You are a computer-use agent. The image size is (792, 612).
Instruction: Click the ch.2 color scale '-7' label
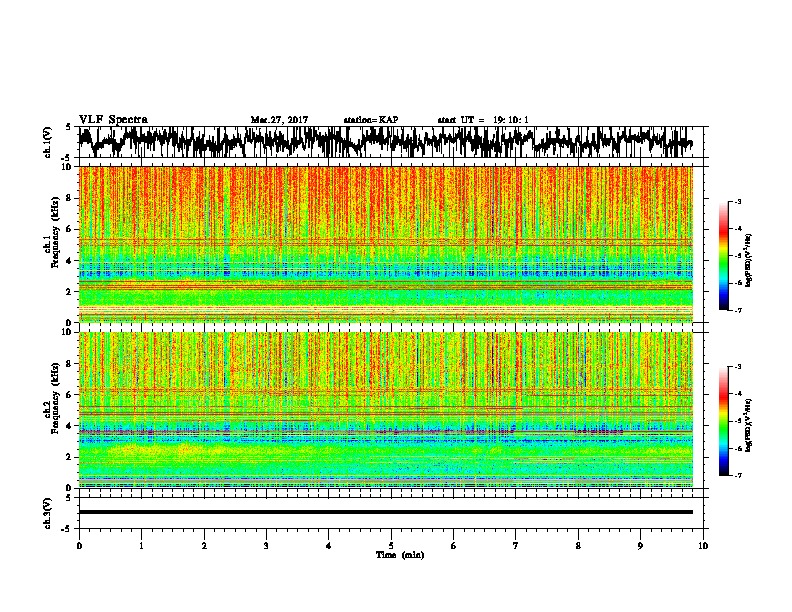[x=738, y=475]
